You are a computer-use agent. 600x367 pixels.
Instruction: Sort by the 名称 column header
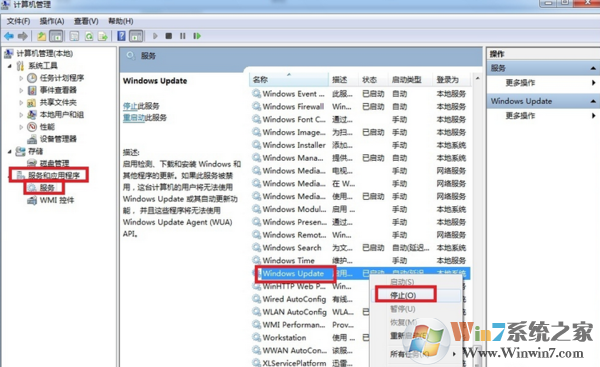[x=289, y=80]
